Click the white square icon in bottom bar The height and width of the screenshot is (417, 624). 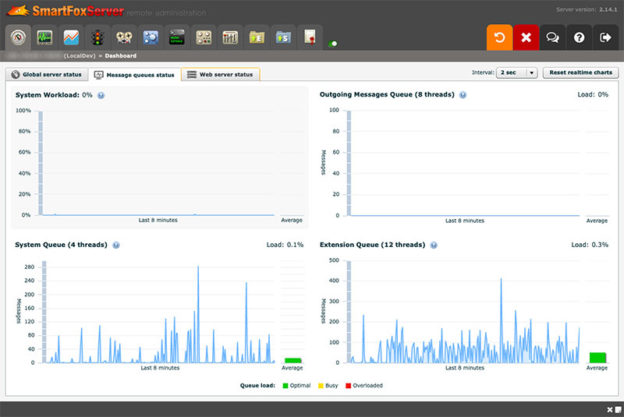click(618, 409)
